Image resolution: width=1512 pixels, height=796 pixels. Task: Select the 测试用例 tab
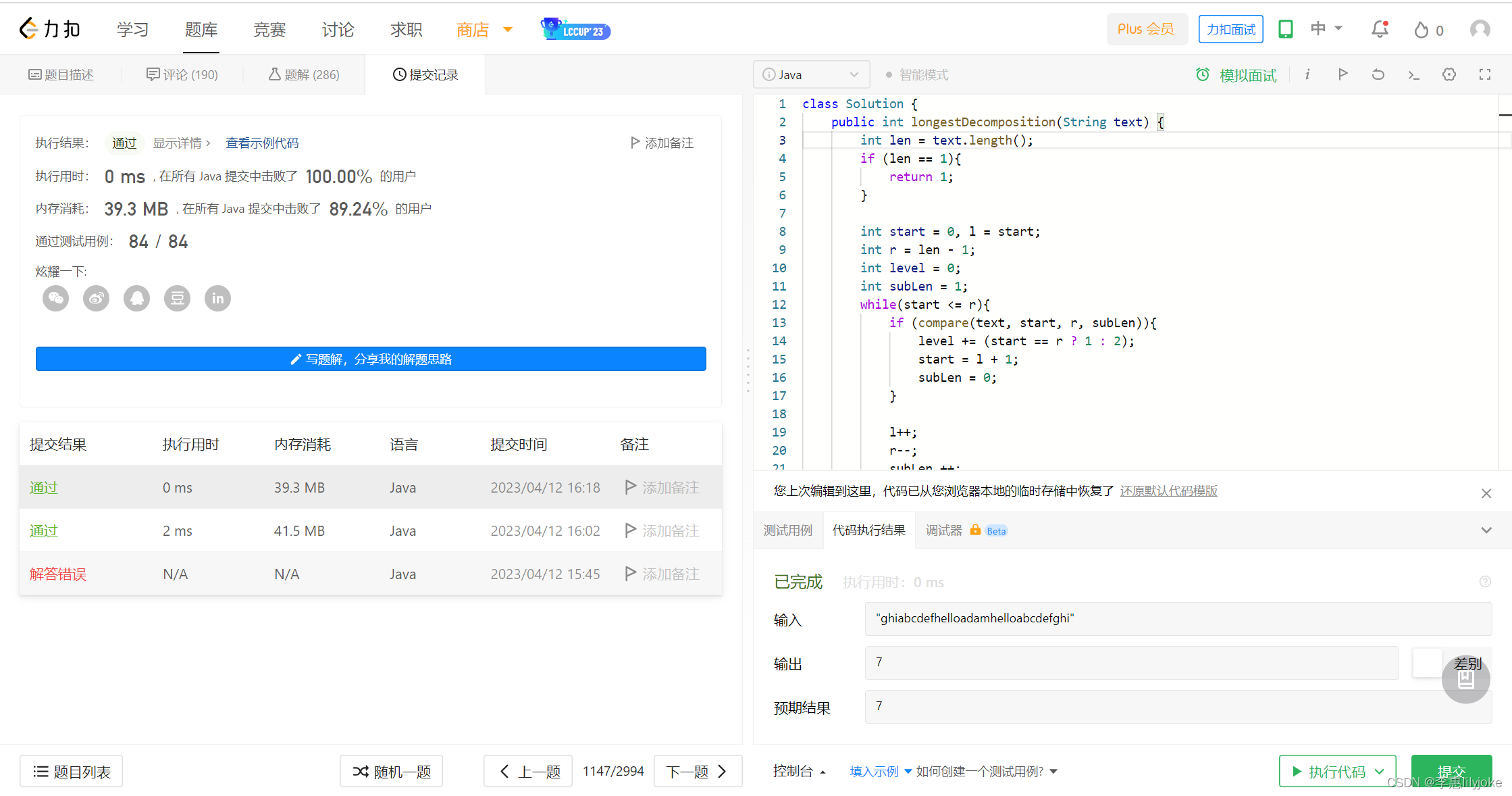pyautogui.click(x=787, y=530)
